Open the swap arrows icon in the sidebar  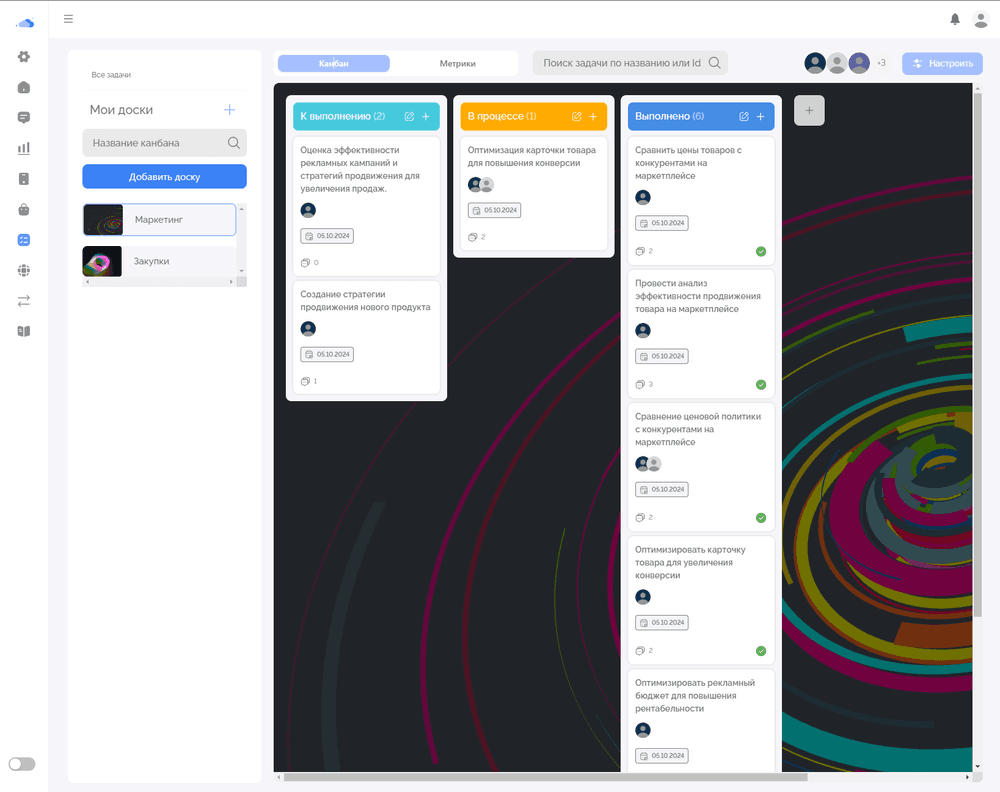(x=24, y=301)
